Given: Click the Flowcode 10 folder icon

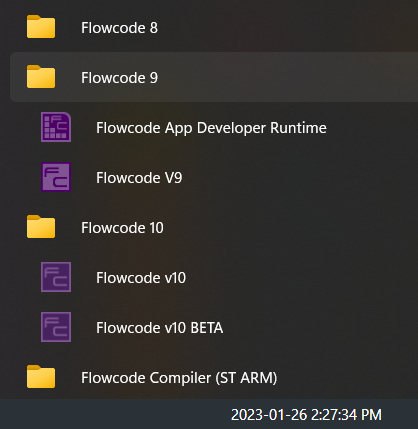Looking at the screenshot, I should pyautogui.click(x=41, y=227).
